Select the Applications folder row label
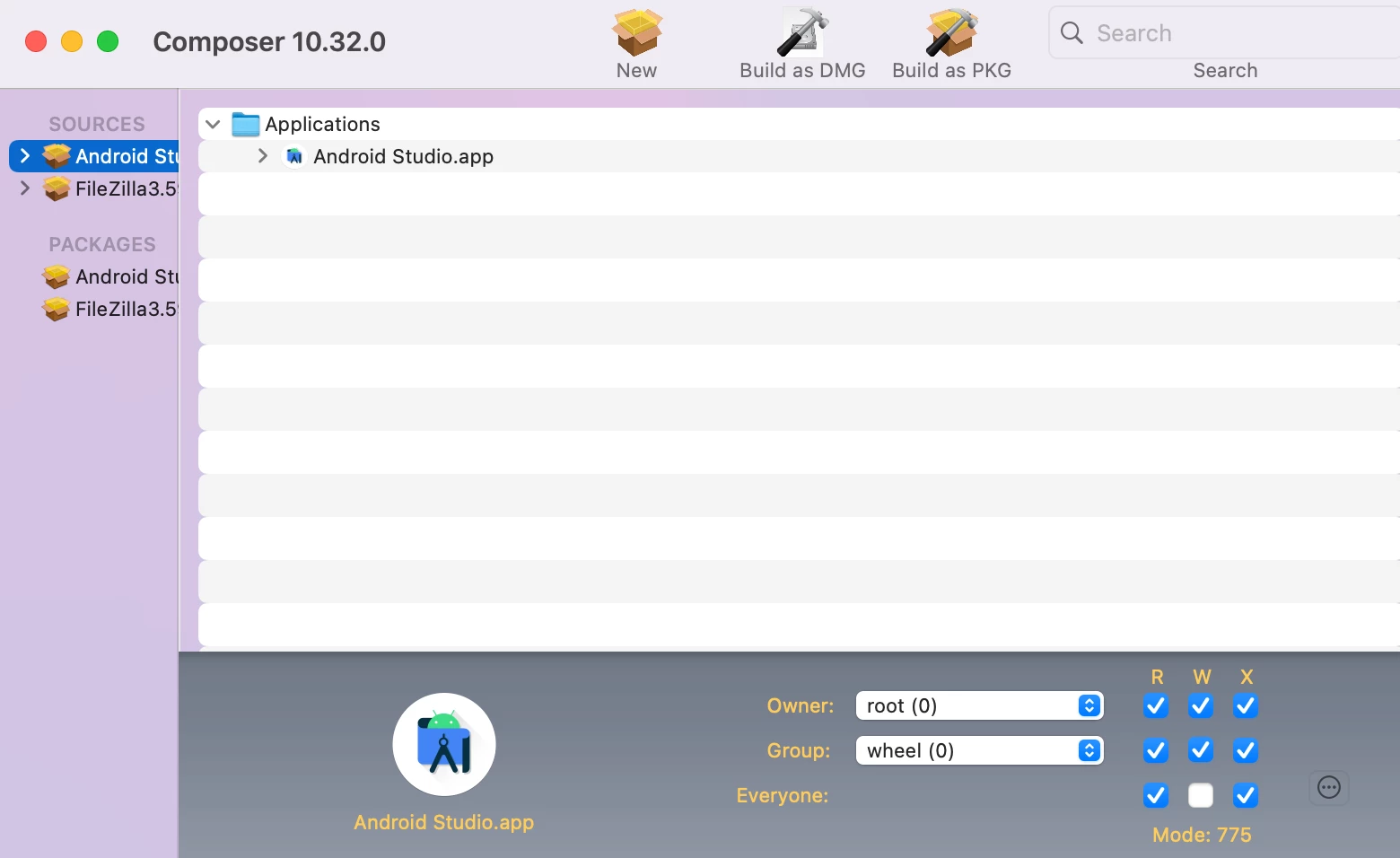Screen dimensions: 1400x858 pyautogui.click(x=322, y=124)
